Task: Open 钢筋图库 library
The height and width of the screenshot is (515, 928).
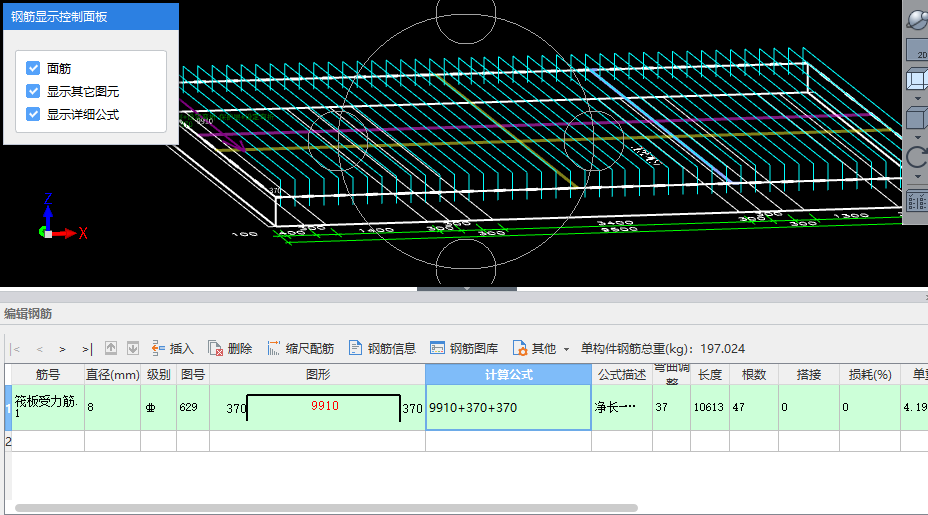Action: click(x=464, y=349)
